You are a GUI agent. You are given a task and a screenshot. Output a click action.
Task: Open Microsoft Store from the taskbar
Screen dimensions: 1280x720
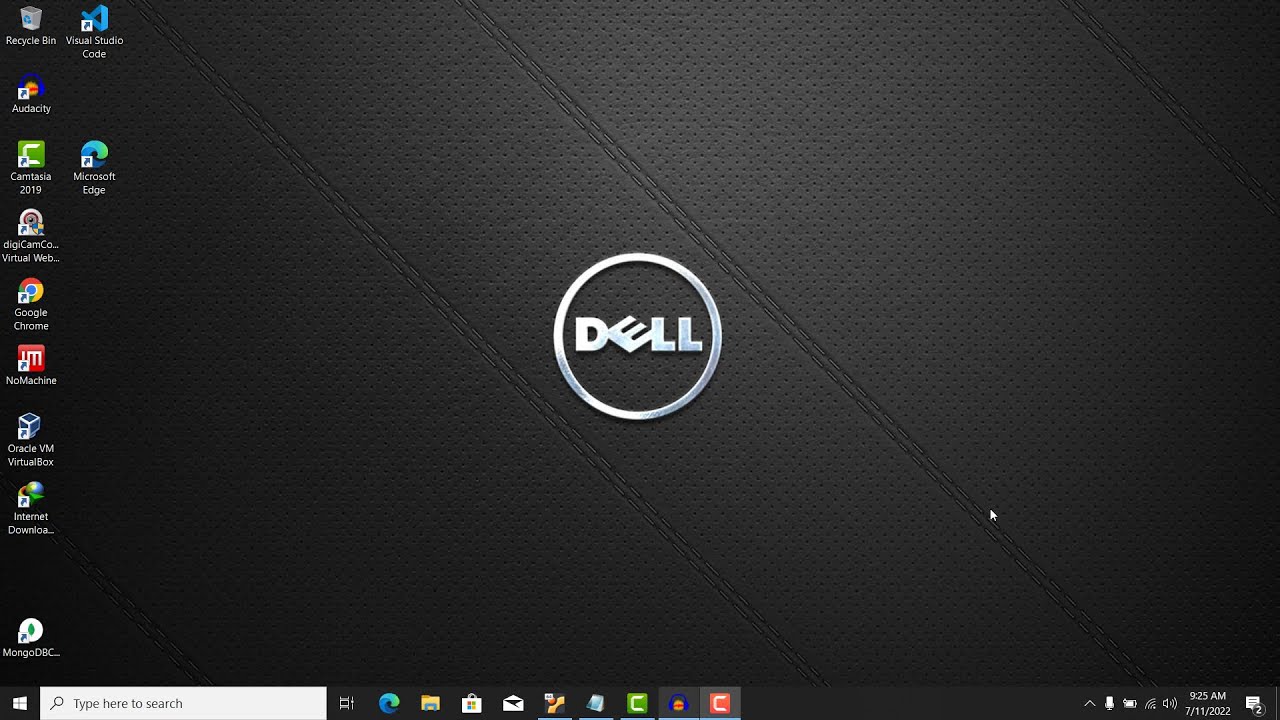[472, 703]
